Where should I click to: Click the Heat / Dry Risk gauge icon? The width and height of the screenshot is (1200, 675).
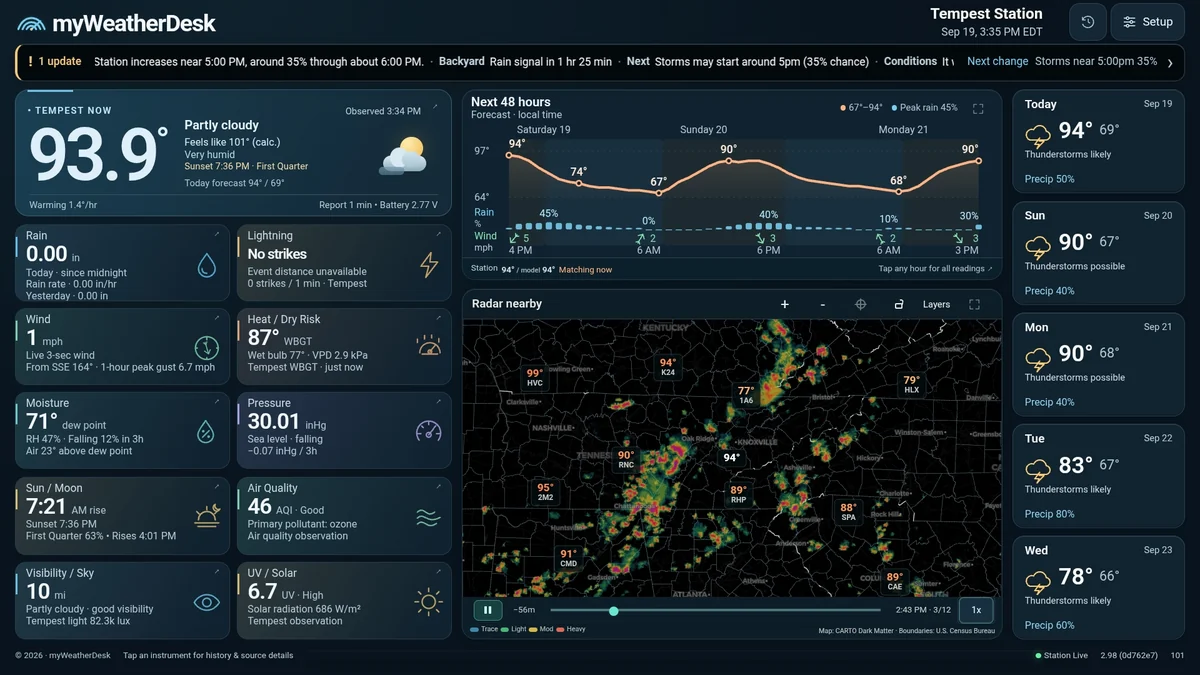(x=428, y=347)
